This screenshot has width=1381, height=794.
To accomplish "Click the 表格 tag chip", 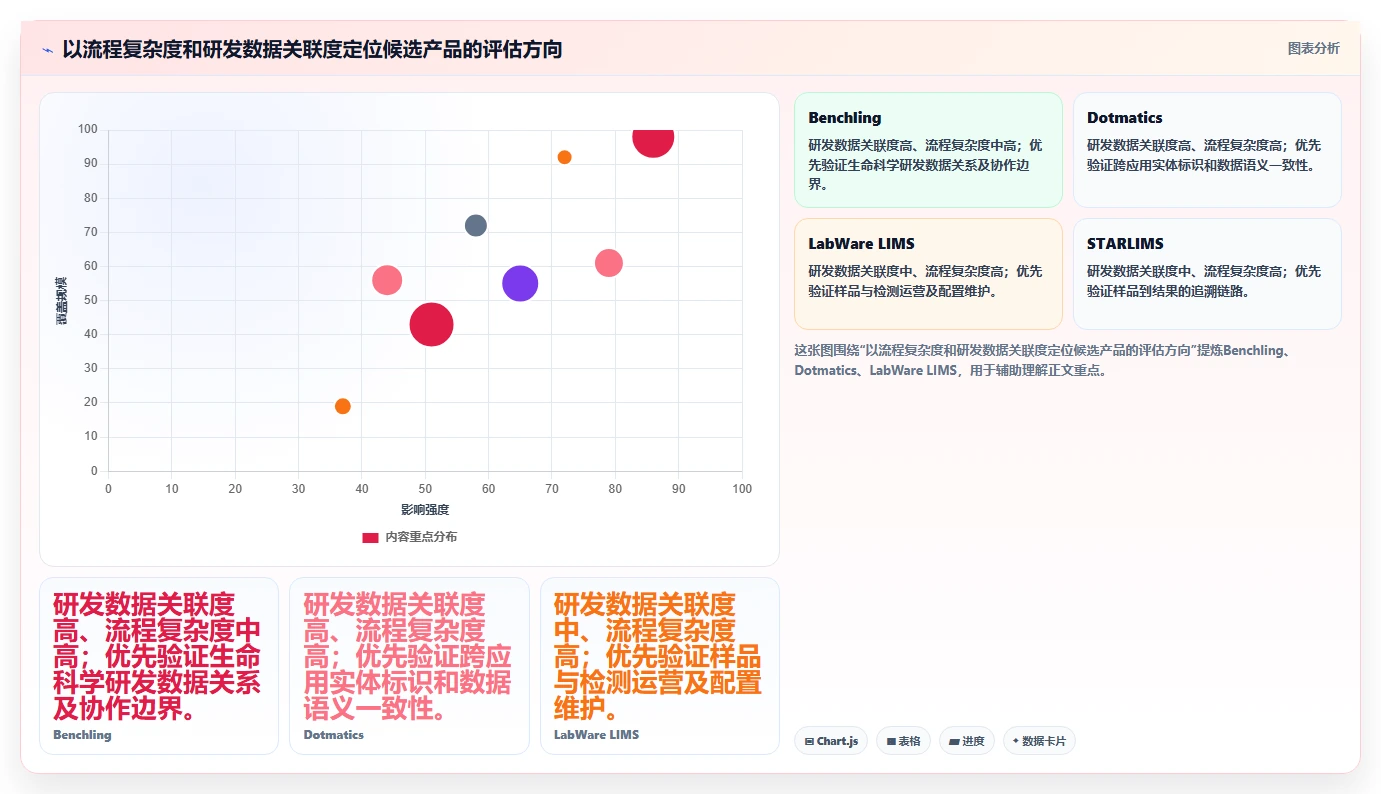I will (x=903, y=741).
